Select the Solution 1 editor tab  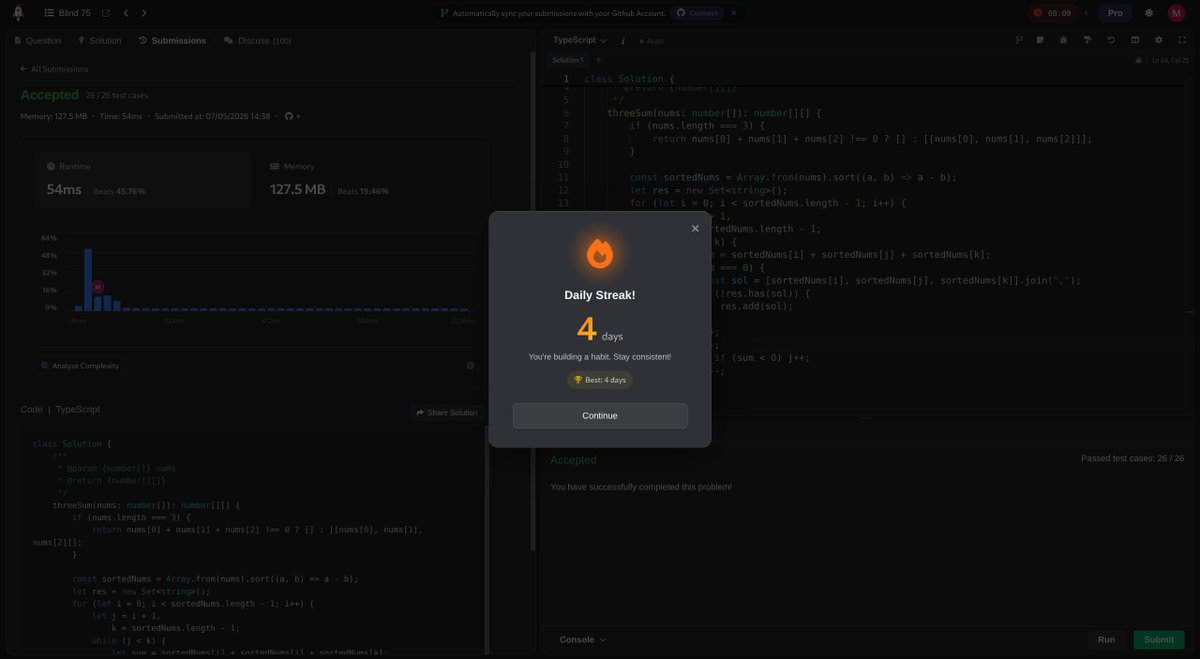pyautogui.click(x=567, y=60)
